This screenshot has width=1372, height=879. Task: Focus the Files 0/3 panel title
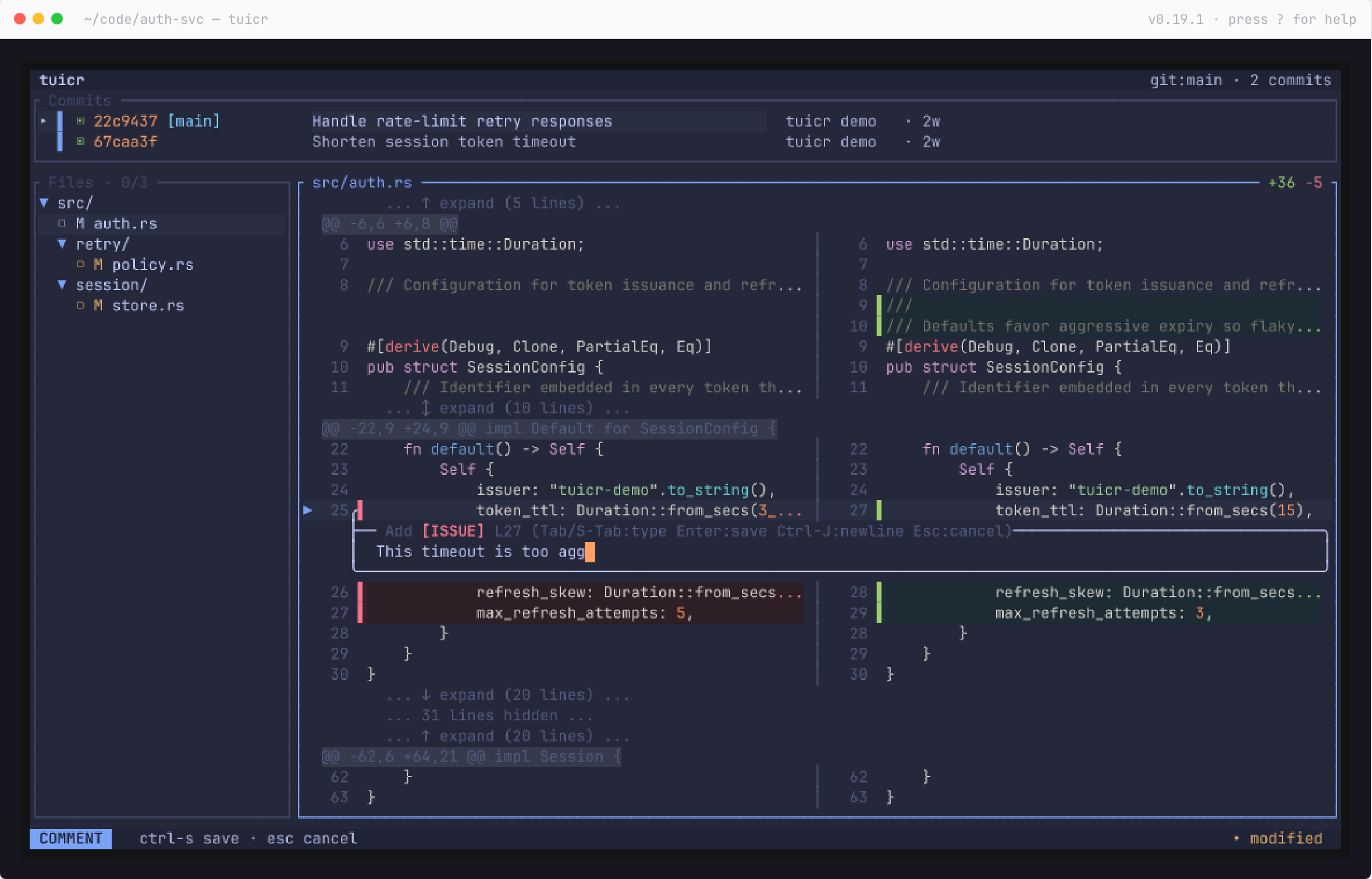pos(98,183)
